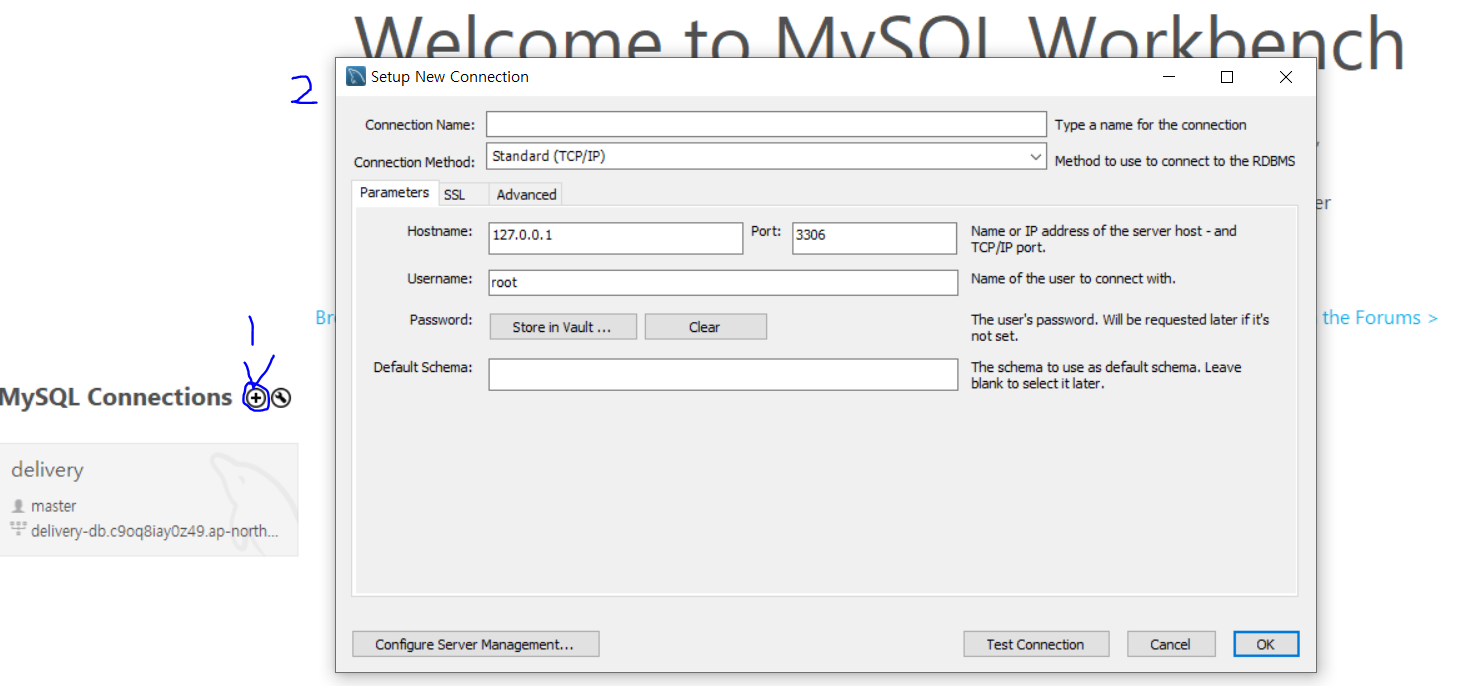
Task: Open the Advanced tab
Action: pos(526,195)
